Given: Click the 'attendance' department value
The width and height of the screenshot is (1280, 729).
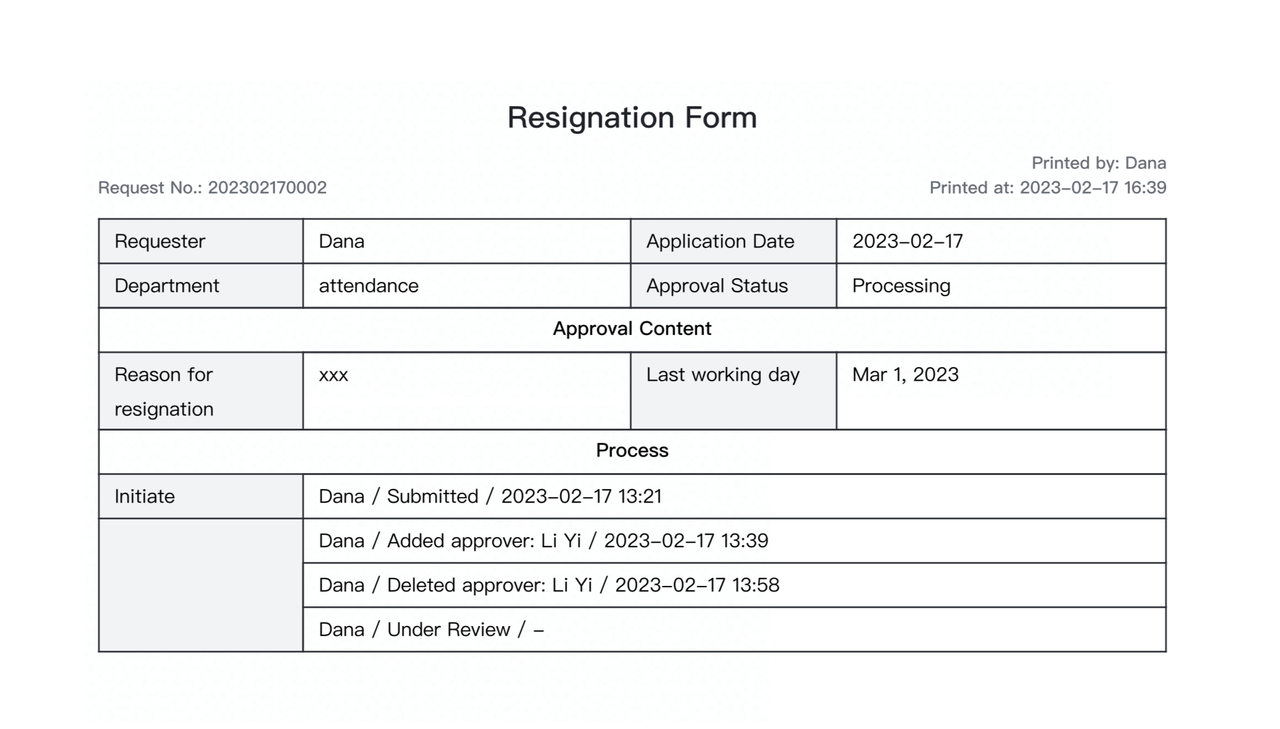Looking at the screenshot, I should [369, 286].
